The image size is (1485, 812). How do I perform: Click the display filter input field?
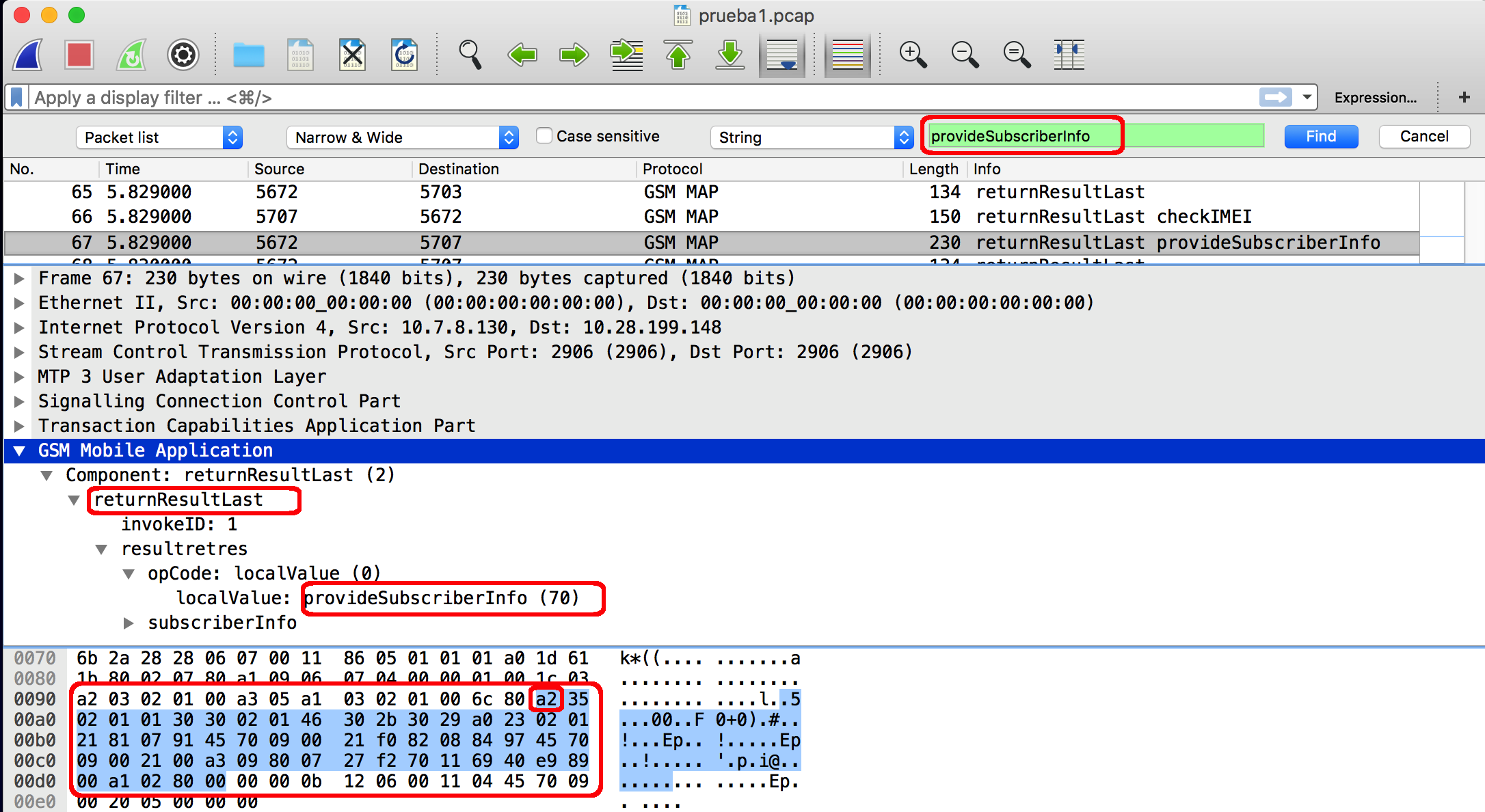(x=643, y=97)
